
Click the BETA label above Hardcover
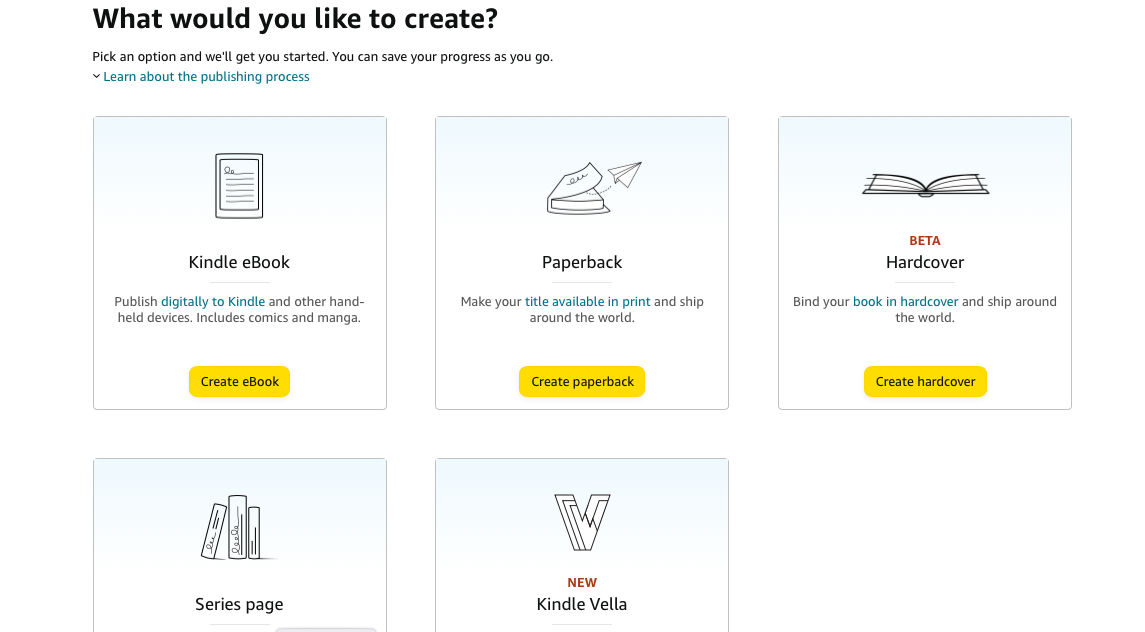pos(925,241)
